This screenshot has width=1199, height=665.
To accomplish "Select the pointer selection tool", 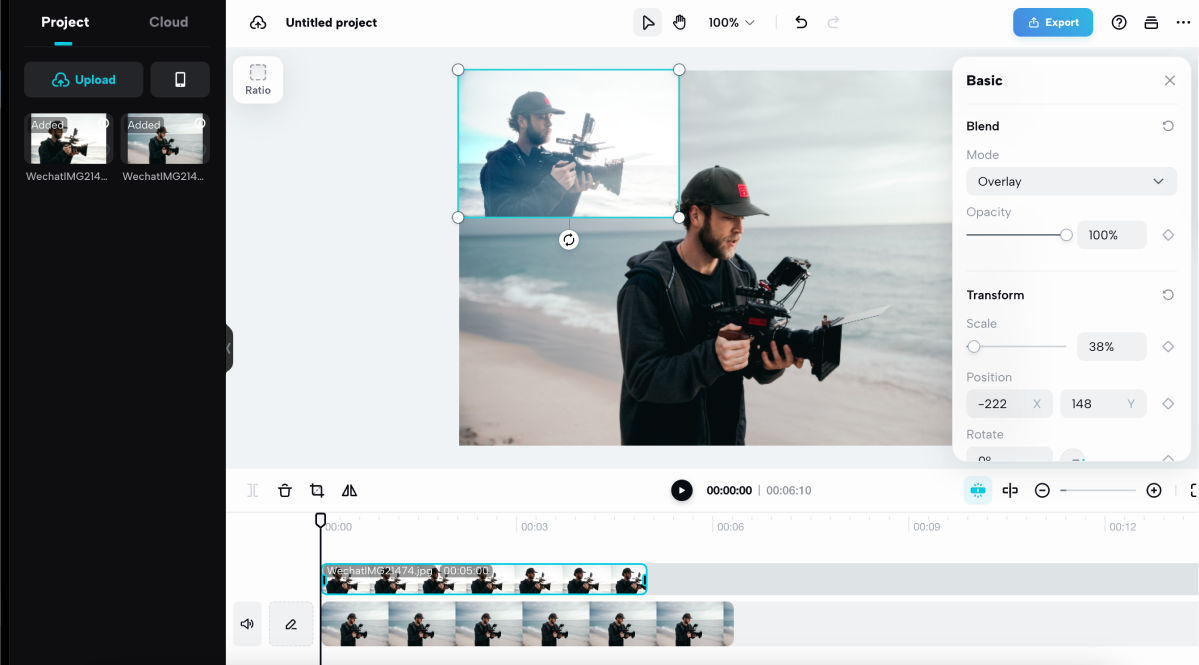I will (x=648, y=22).
